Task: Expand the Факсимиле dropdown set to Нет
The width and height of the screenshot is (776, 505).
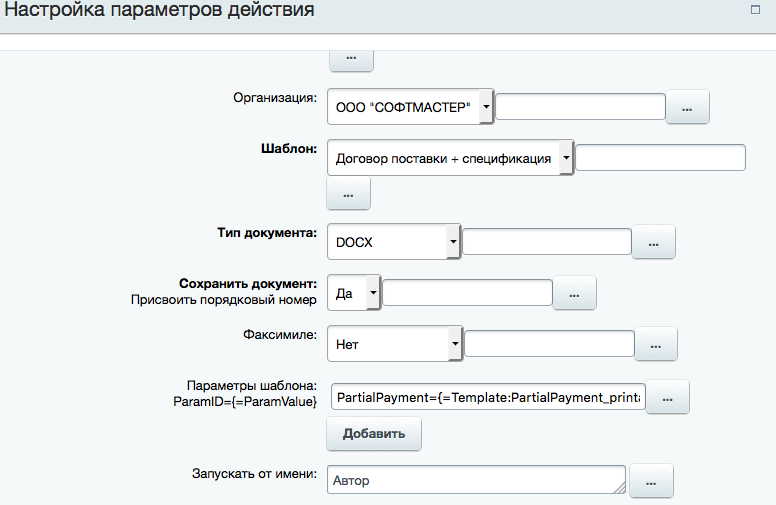Action: pos(394,344)
